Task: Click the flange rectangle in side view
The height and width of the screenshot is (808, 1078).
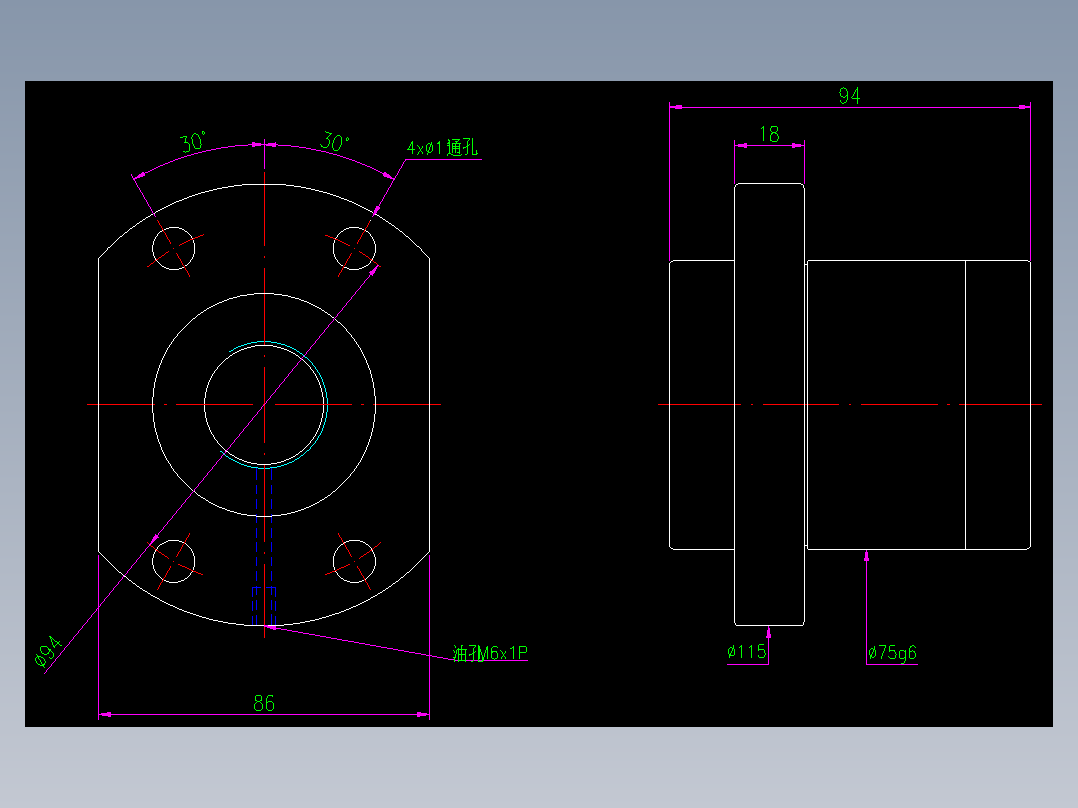Action: [769, 404]
